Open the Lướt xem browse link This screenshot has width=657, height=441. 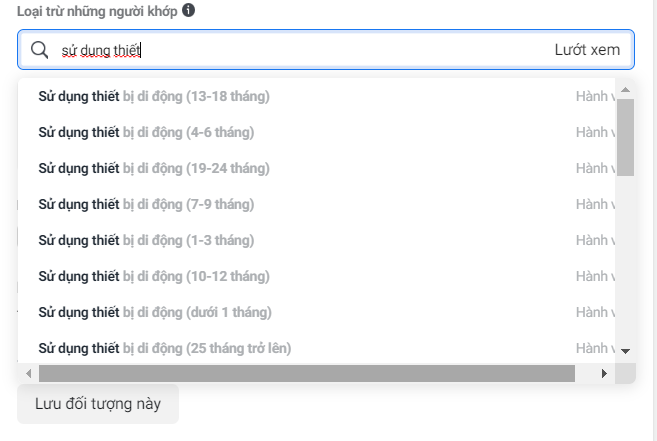click(587, 50)
